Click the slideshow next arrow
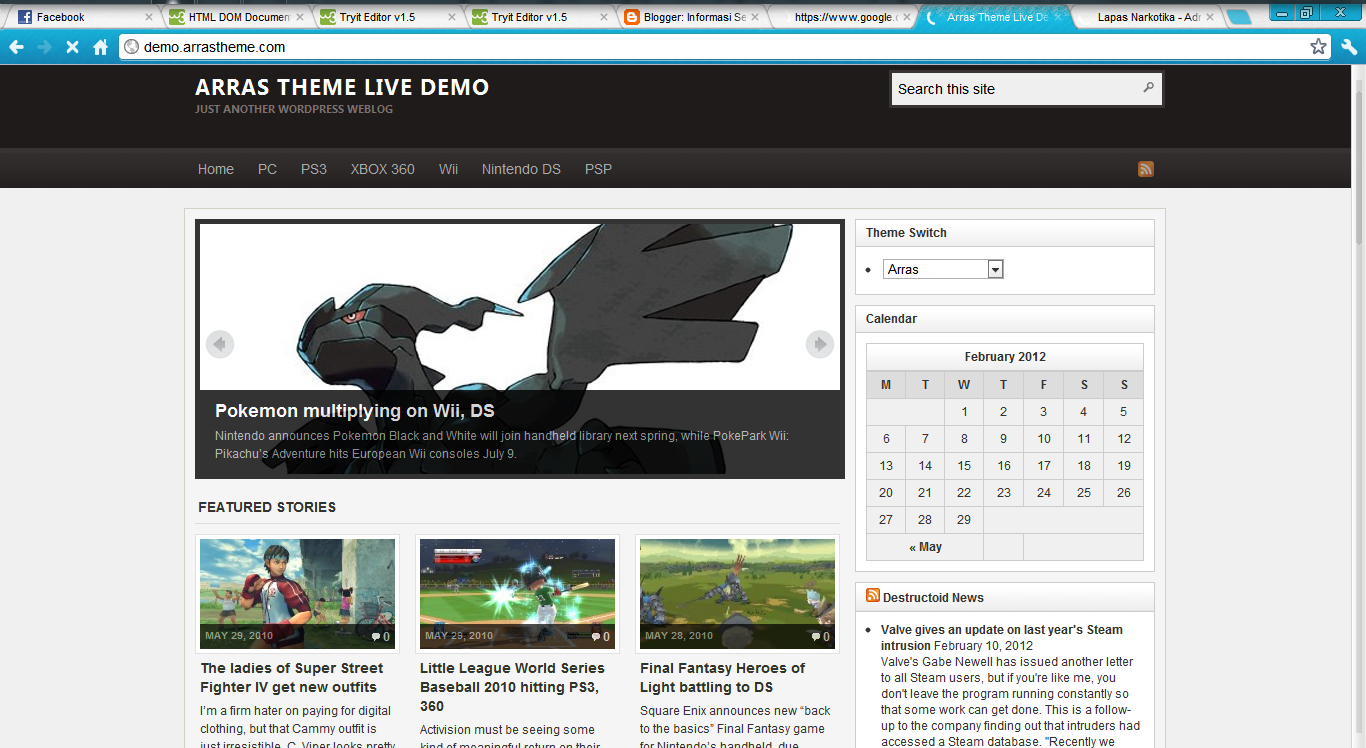1366x748 pixels. pos(819,344)
